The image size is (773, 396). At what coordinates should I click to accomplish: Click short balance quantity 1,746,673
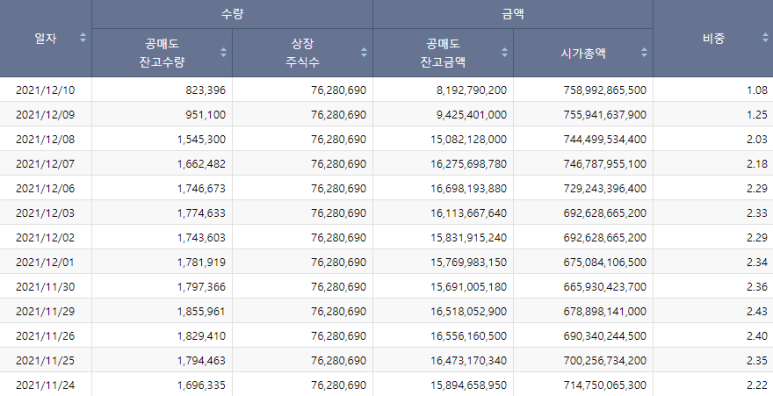(x=202, y=188)
